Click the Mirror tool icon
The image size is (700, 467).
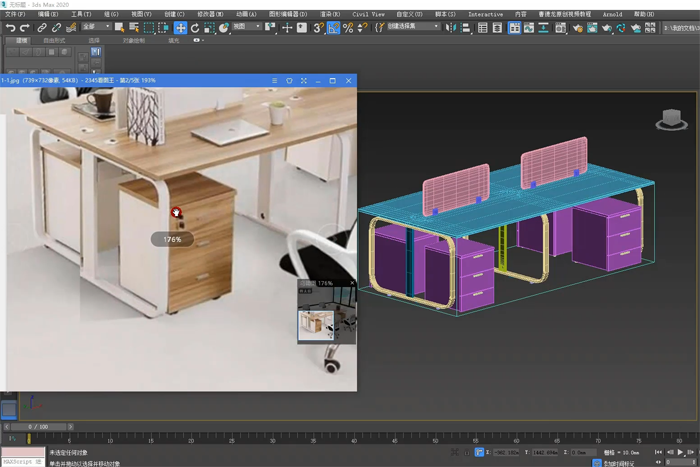coord(451,28)
